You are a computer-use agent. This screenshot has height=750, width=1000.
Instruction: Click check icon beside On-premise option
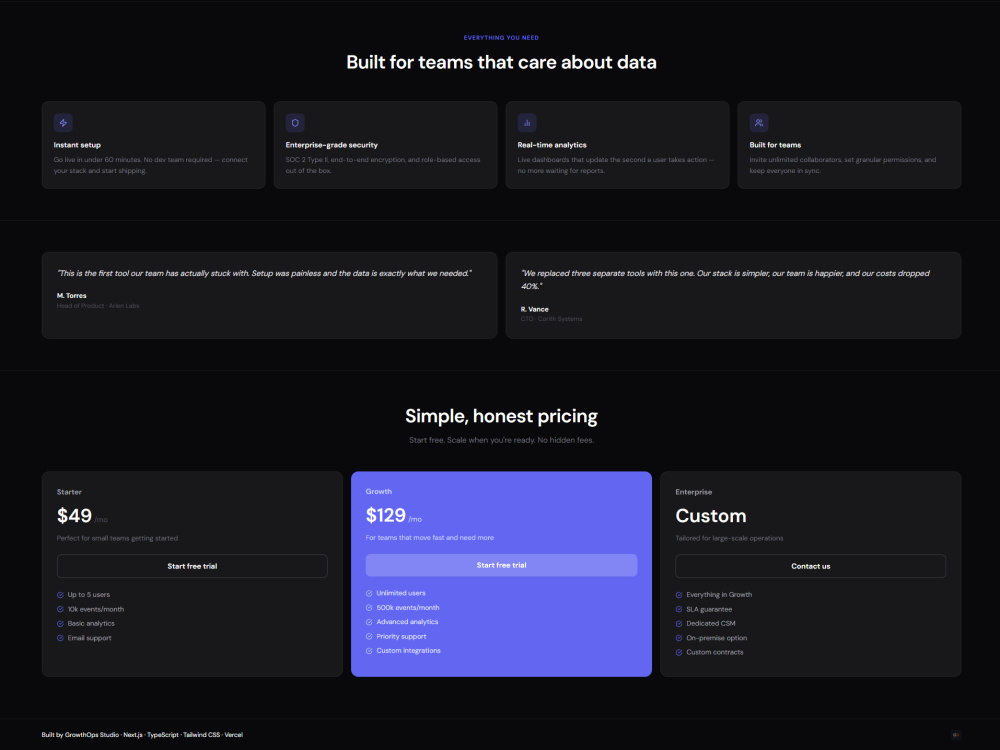[x=679, y=638]
